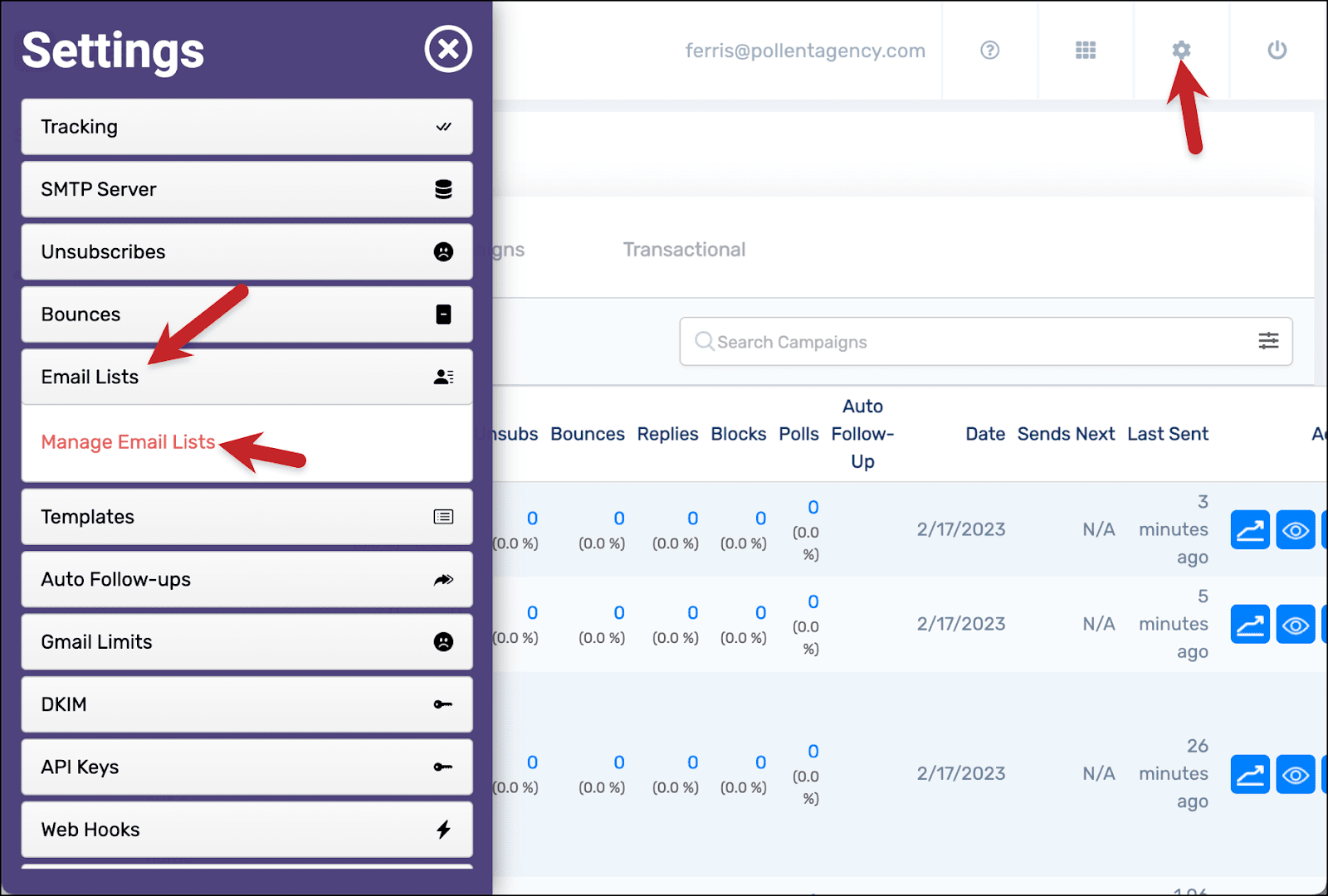This screenshot has height=896, width=1328.
Task: Collapse the Email Lists section
Action: click(x=247, y=377)
